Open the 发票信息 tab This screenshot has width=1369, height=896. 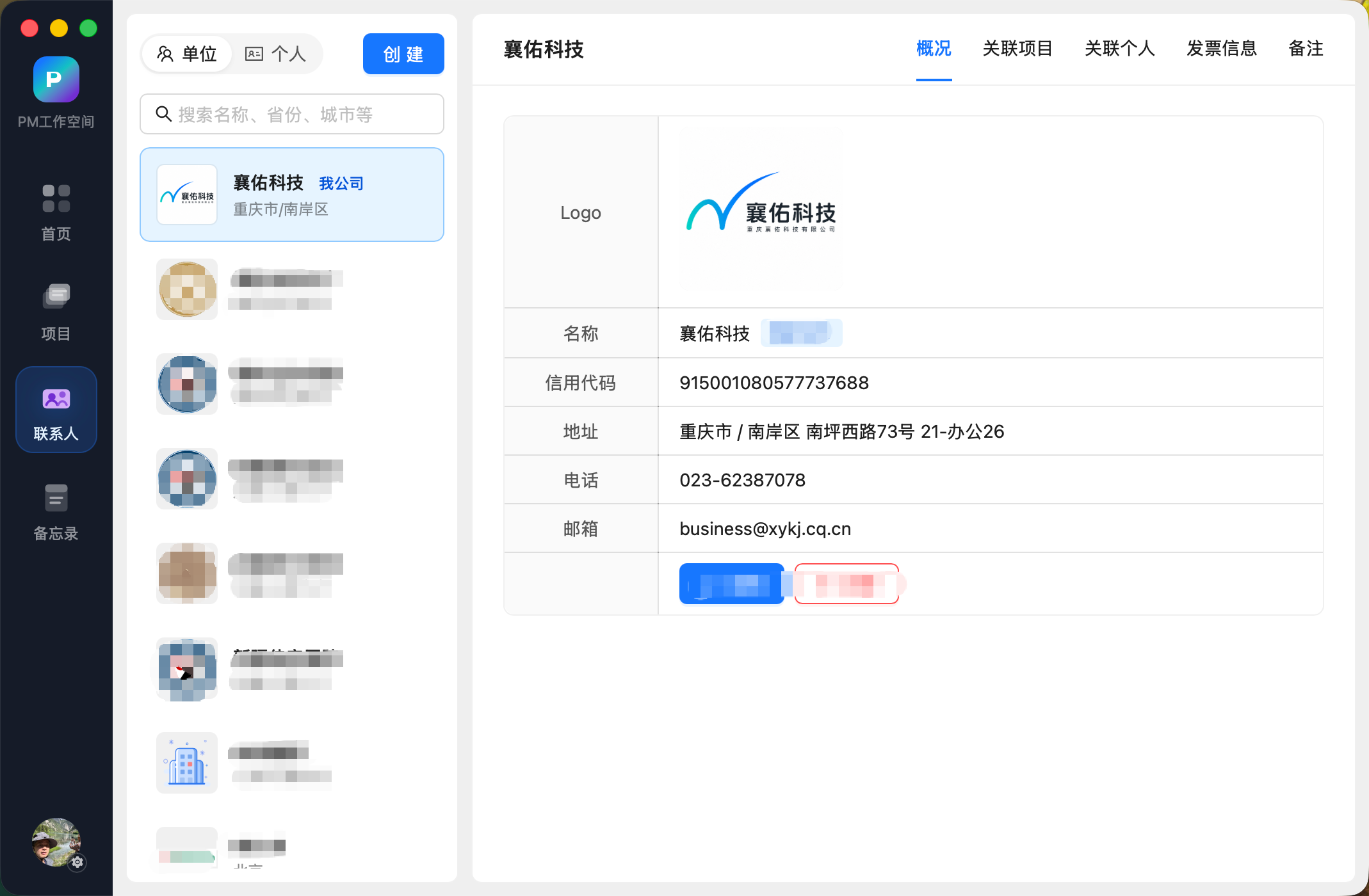[1222, 49]
